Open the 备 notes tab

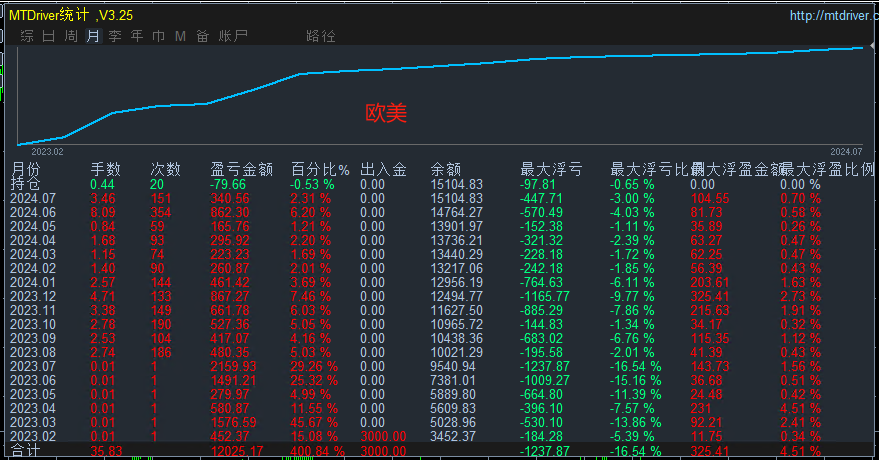click(x=202, y=36)
